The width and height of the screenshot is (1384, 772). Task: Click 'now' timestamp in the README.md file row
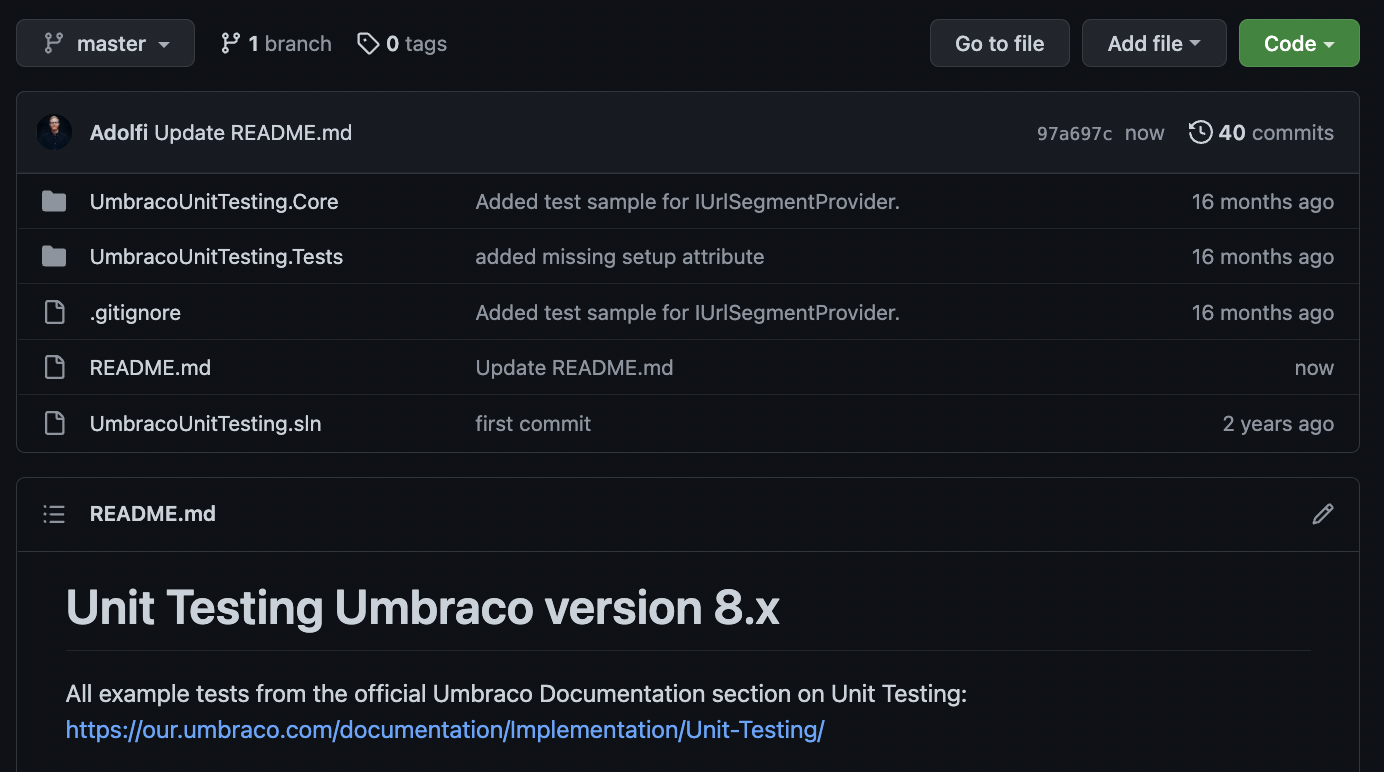pos(1314,368)
